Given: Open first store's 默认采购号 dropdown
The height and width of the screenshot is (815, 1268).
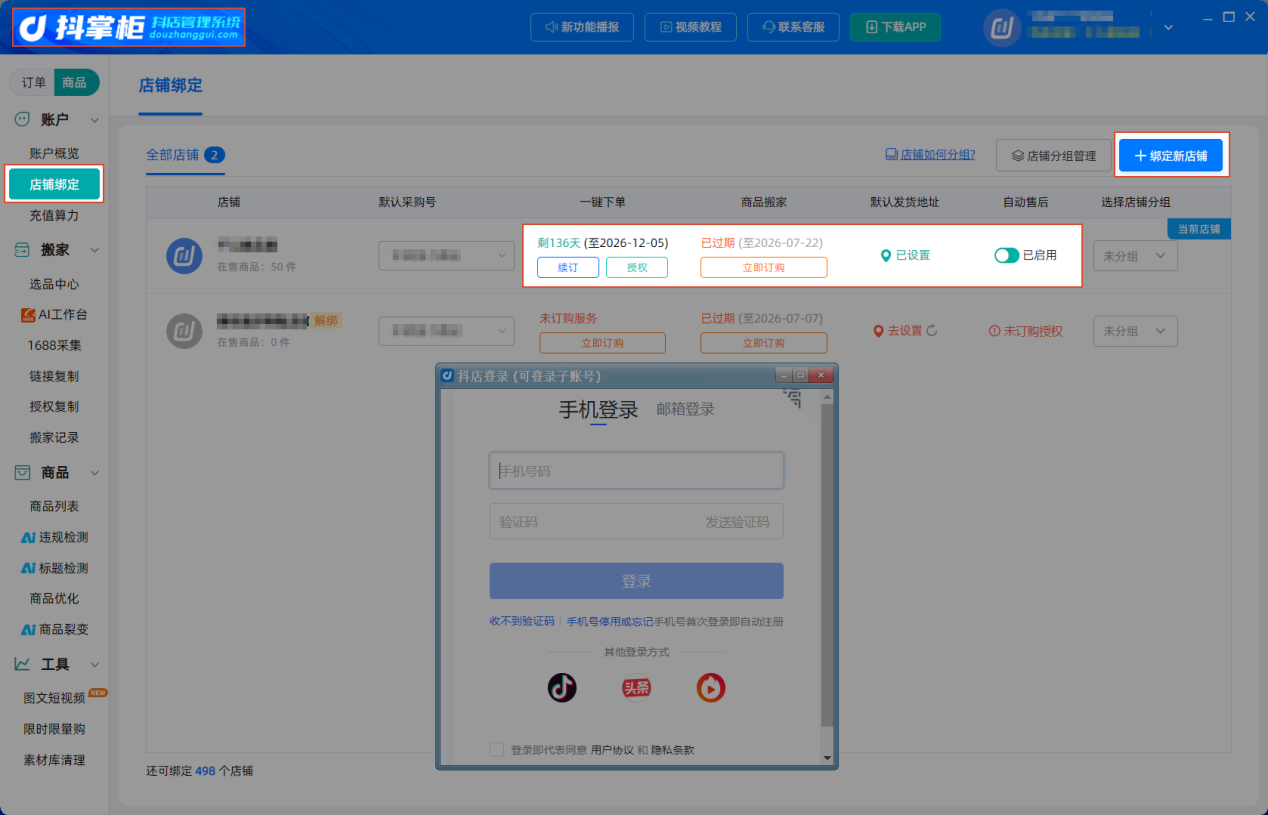Looking at the screenshot, I should click(x=447, y=256).
